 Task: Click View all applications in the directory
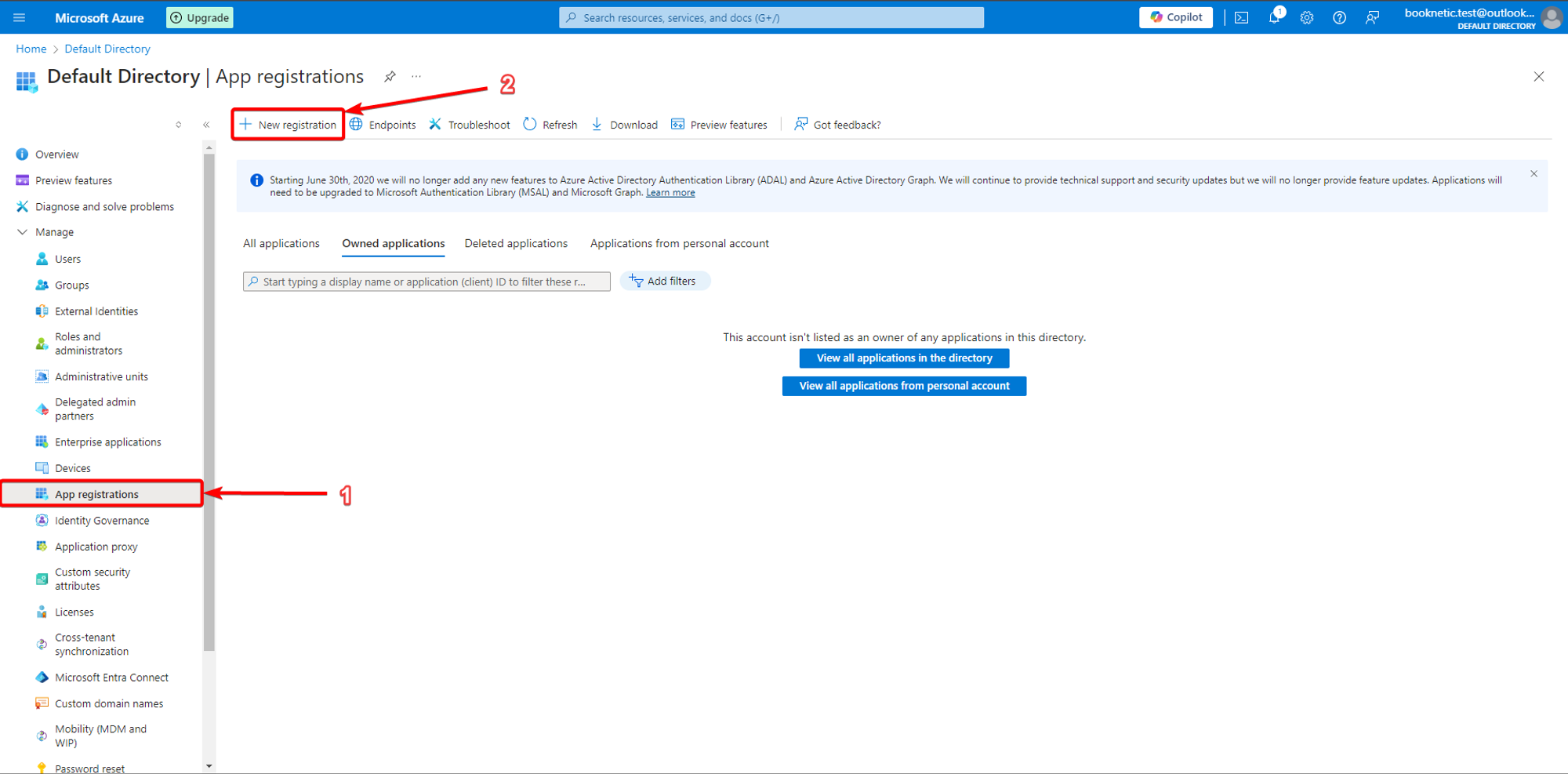[904, 358]
